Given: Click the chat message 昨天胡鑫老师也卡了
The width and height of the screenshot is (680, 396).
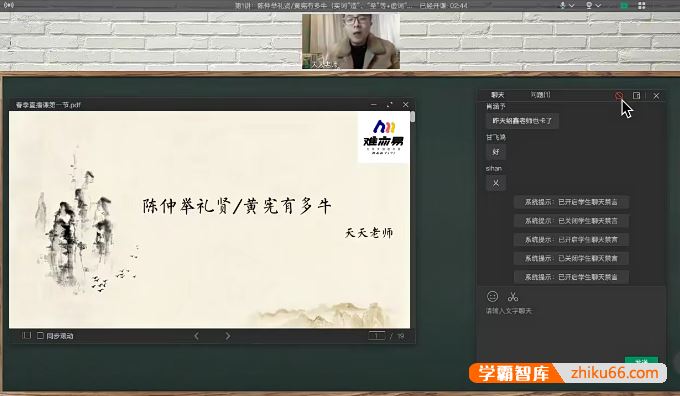Looking at the screenshot, I should [x=522, y=121].
